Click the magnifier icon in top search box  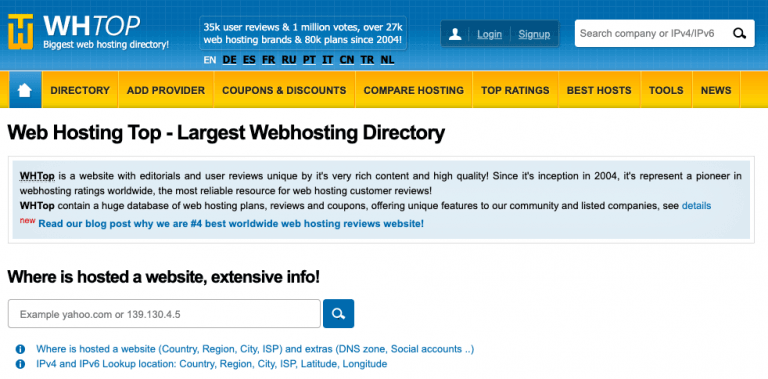click(x=739, y=33)
